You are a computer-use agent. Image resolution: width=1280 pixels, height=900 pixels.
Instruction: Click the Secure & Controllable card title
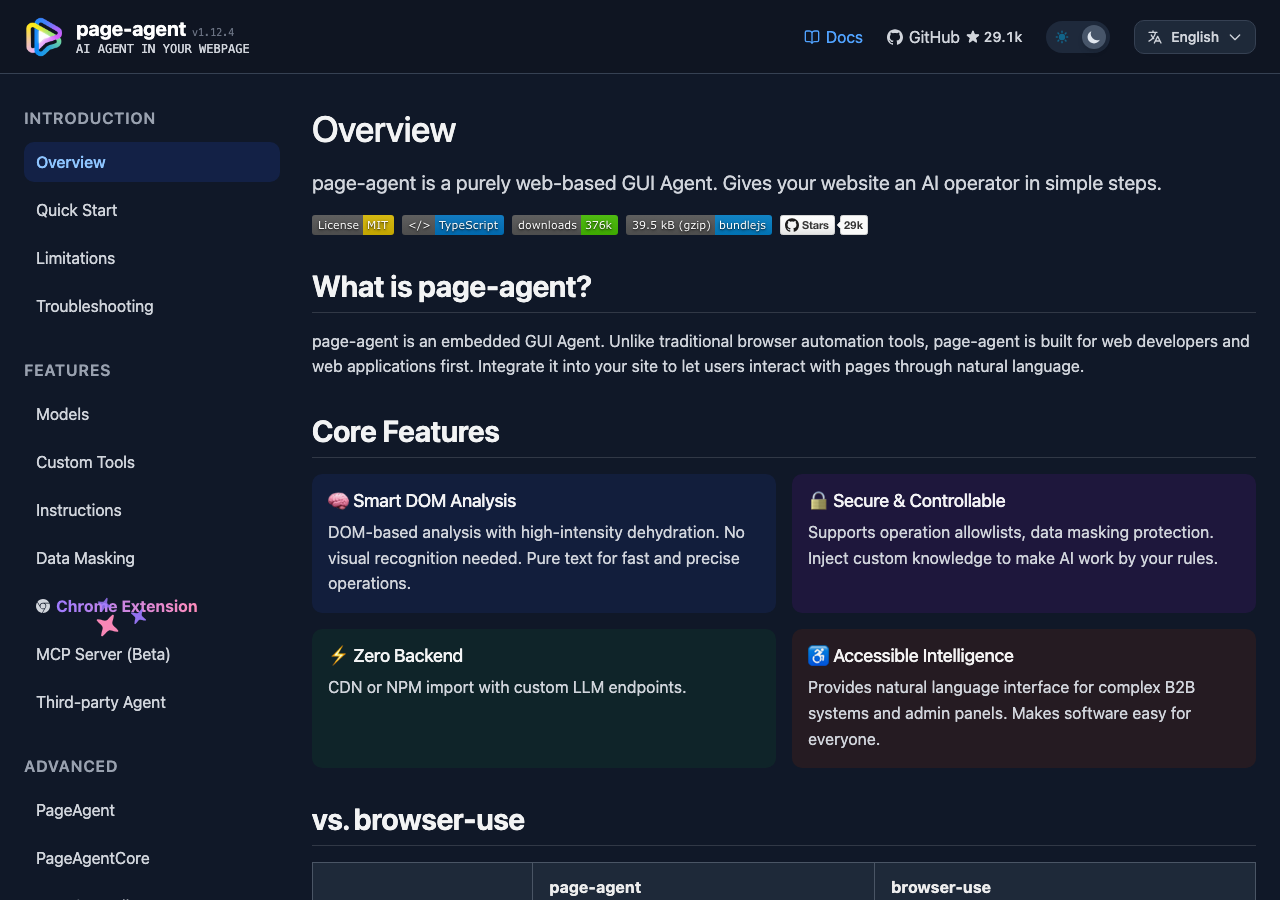(919, 501)
